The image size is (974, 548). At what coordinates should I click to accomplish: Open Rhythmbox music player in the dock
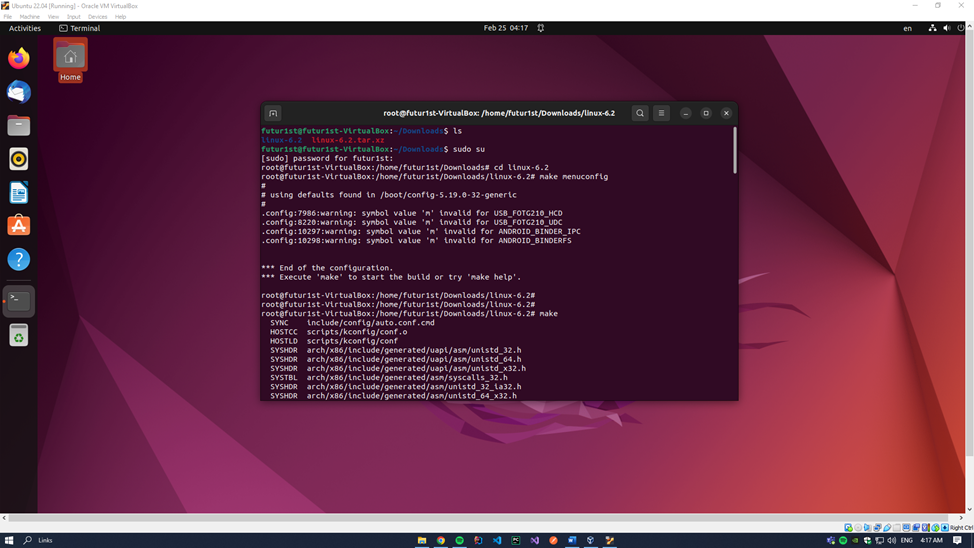coord(19,159)
